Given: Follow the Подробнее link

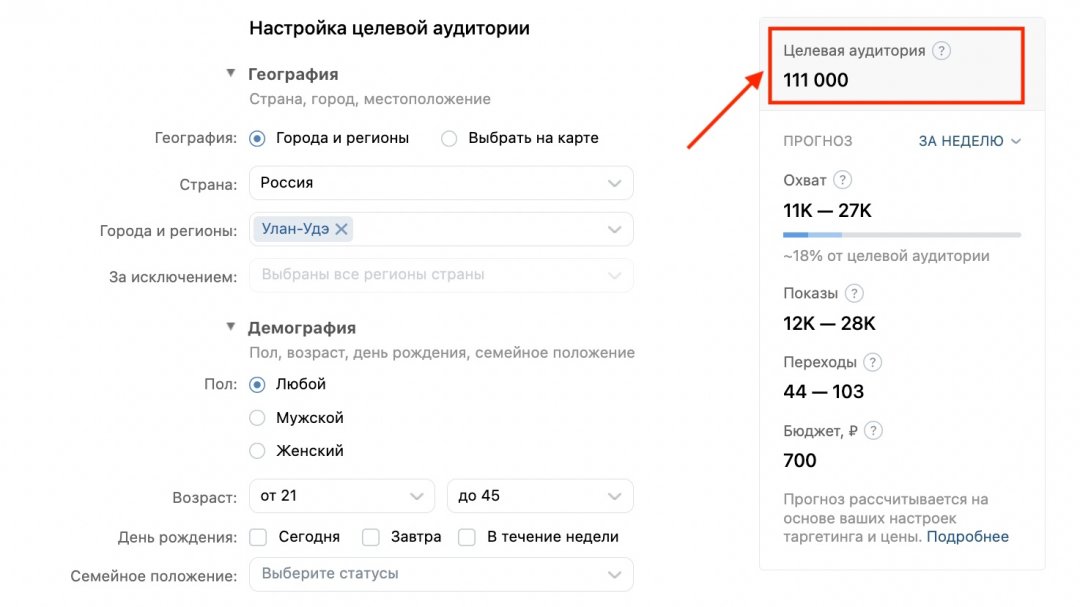Looking at the screenshot, I should click(967, 537).
